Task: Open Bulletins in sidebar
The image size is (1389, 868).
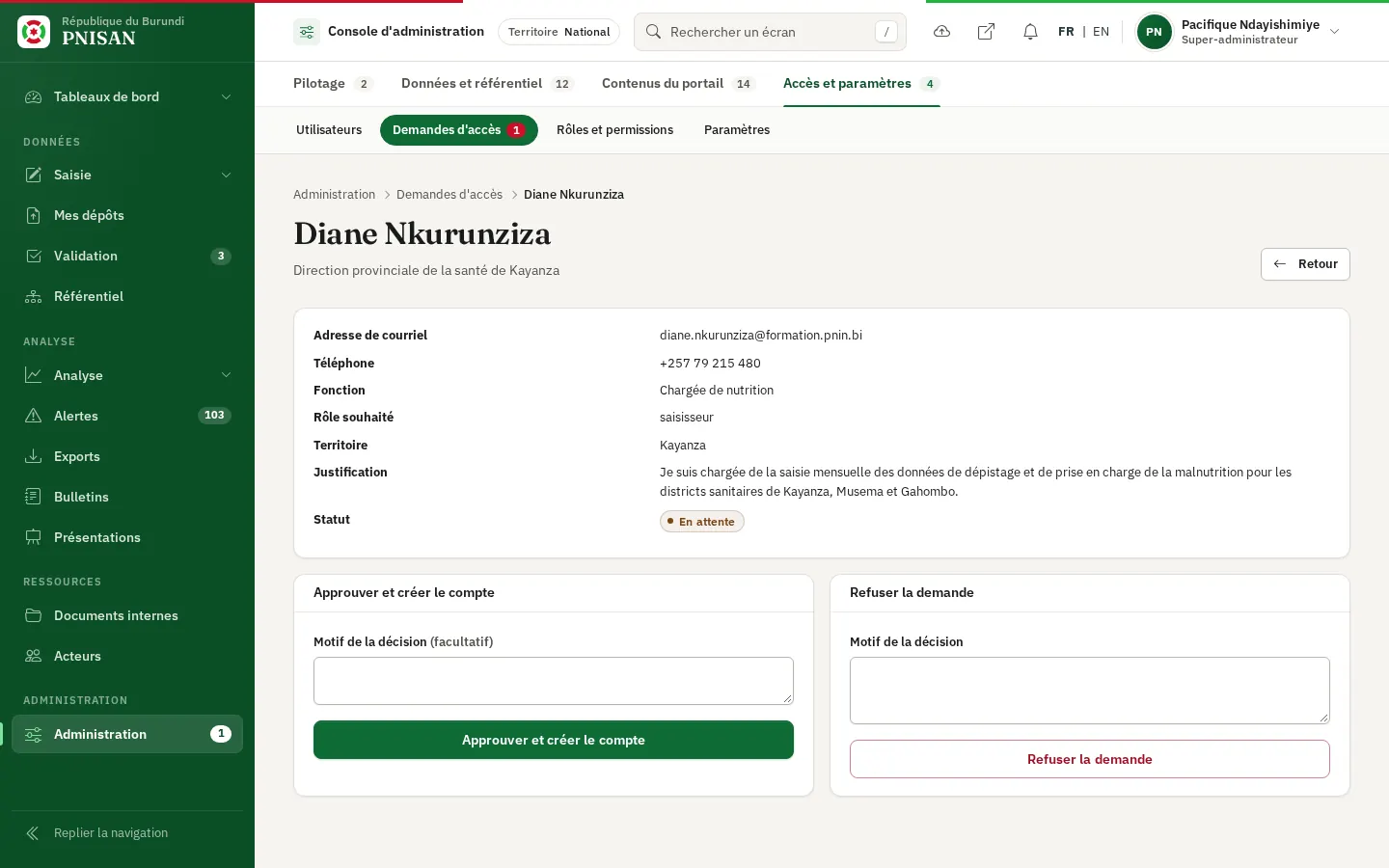Action: click(x=127, y=497)
